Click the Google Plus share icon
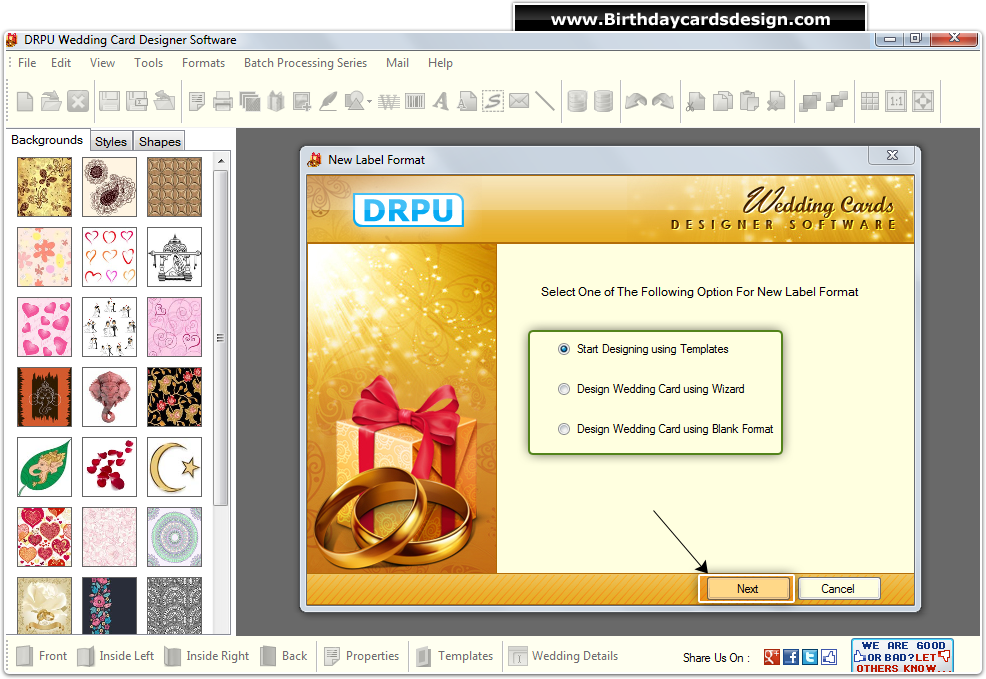 [x=772, y=658]
